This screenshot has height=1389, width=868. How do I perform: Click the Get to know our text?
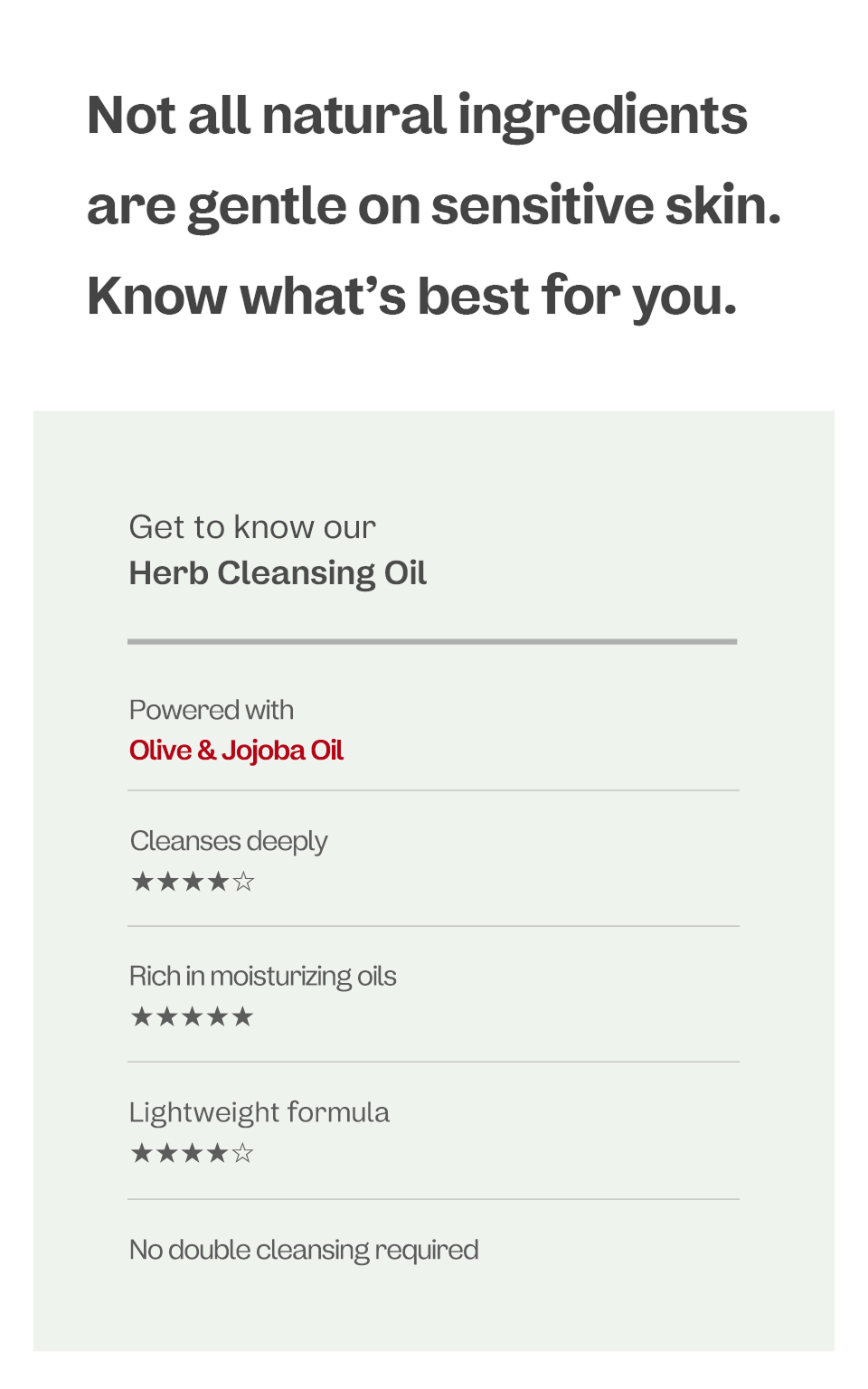point(252,527)
